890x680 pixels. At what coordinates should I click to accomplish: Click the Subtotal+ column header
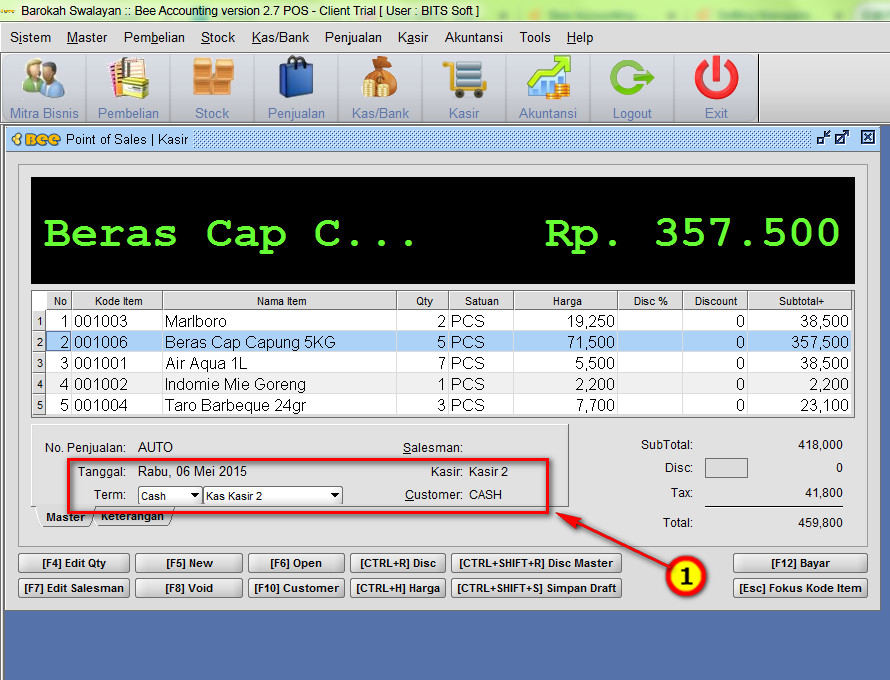(800, 301)
